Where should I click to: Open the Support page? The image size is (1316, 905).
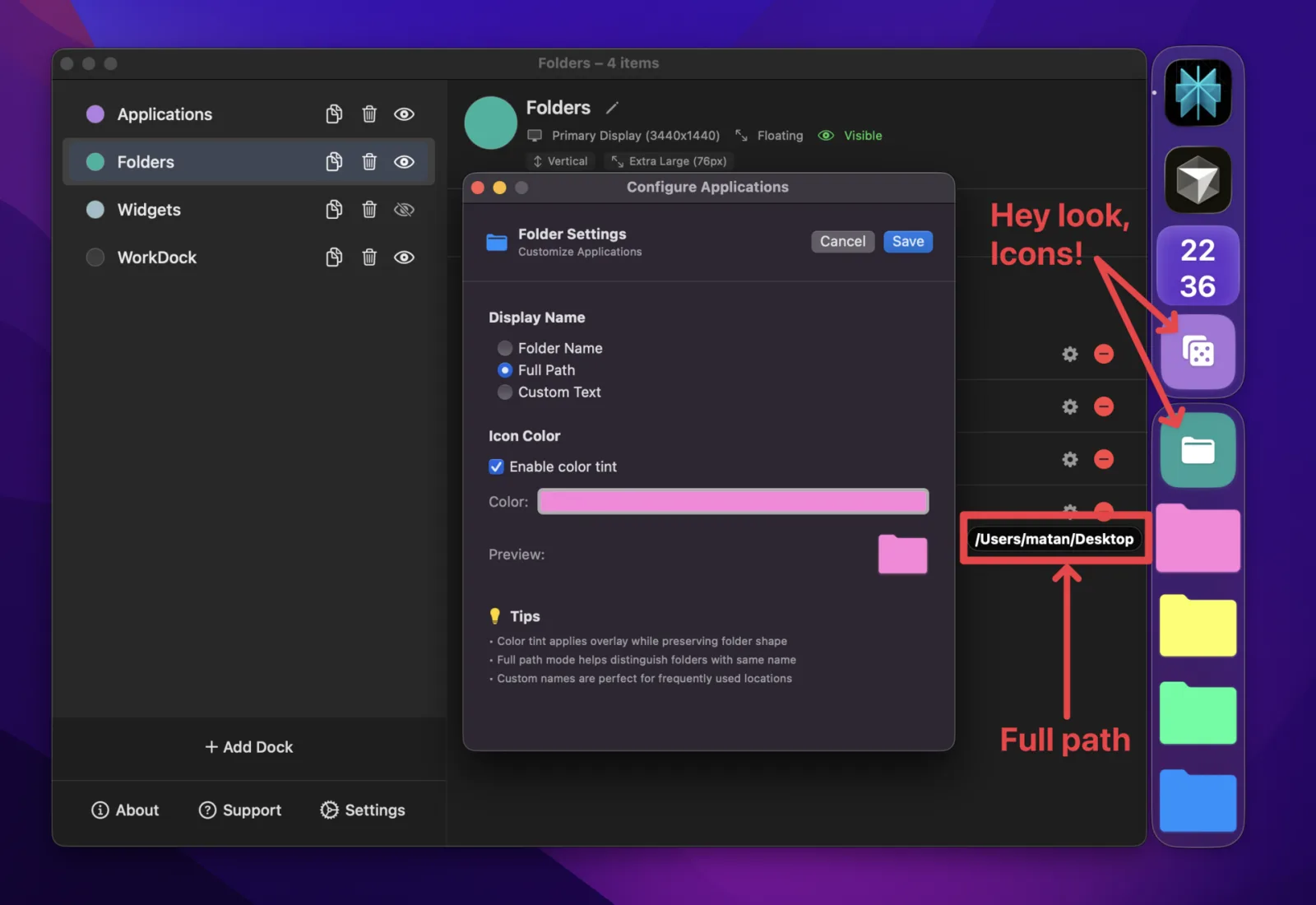point(240,810)
